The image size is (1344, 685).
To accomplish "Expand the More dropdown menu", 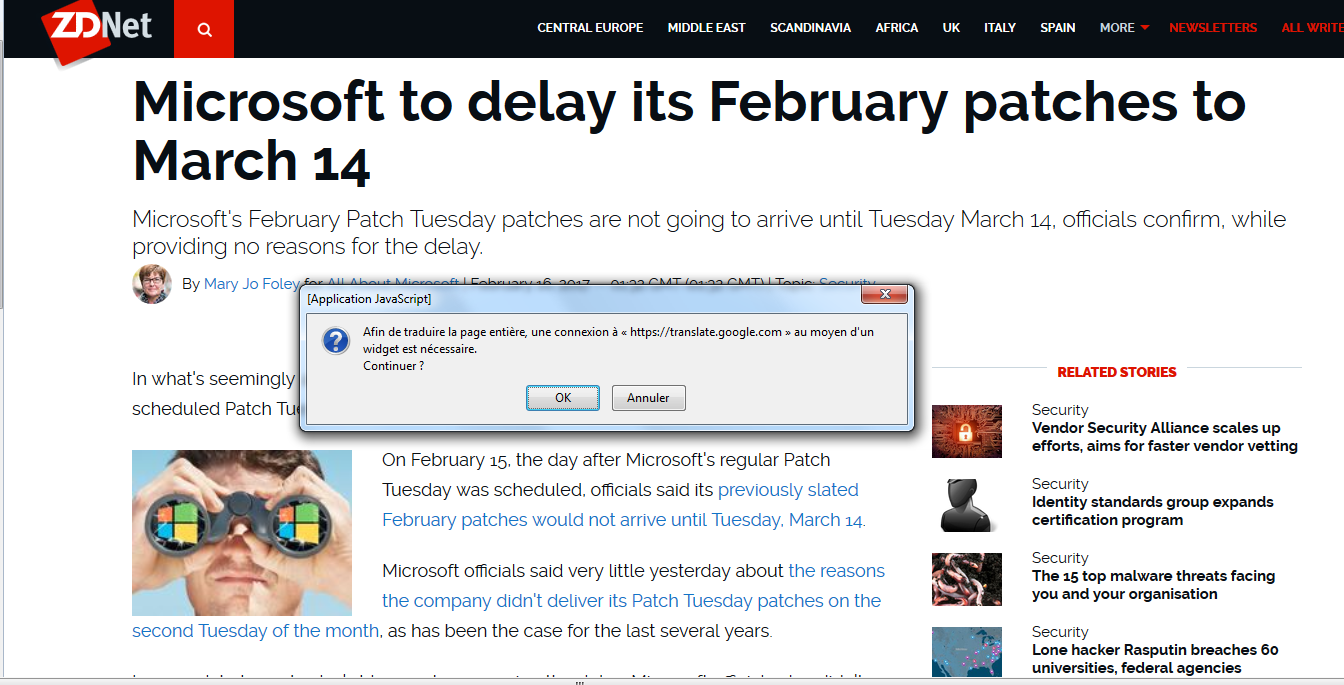I will click(1124, 28).
